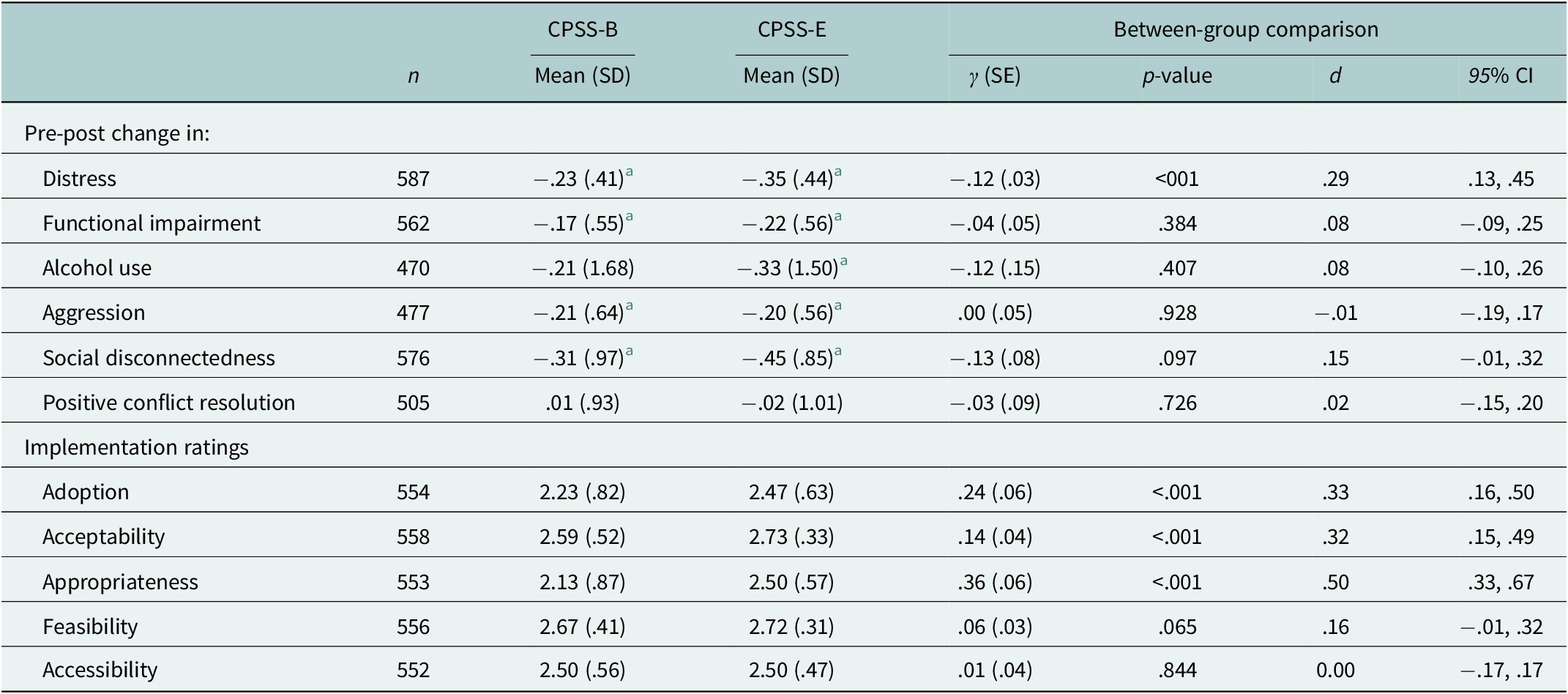Click the CPSS-B column header
Image resolution: width=1568 pixels, height=694 pixels.
(x=583, y=29)
